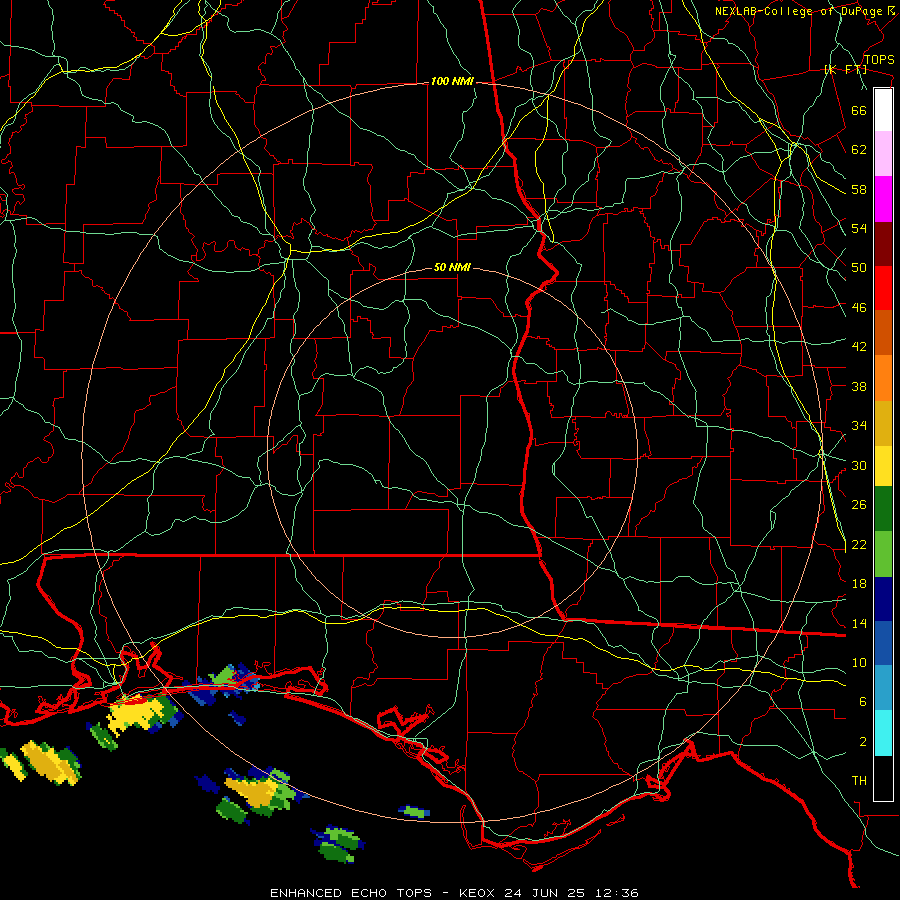Click the '[K FT]' units label

pos(845,69)
